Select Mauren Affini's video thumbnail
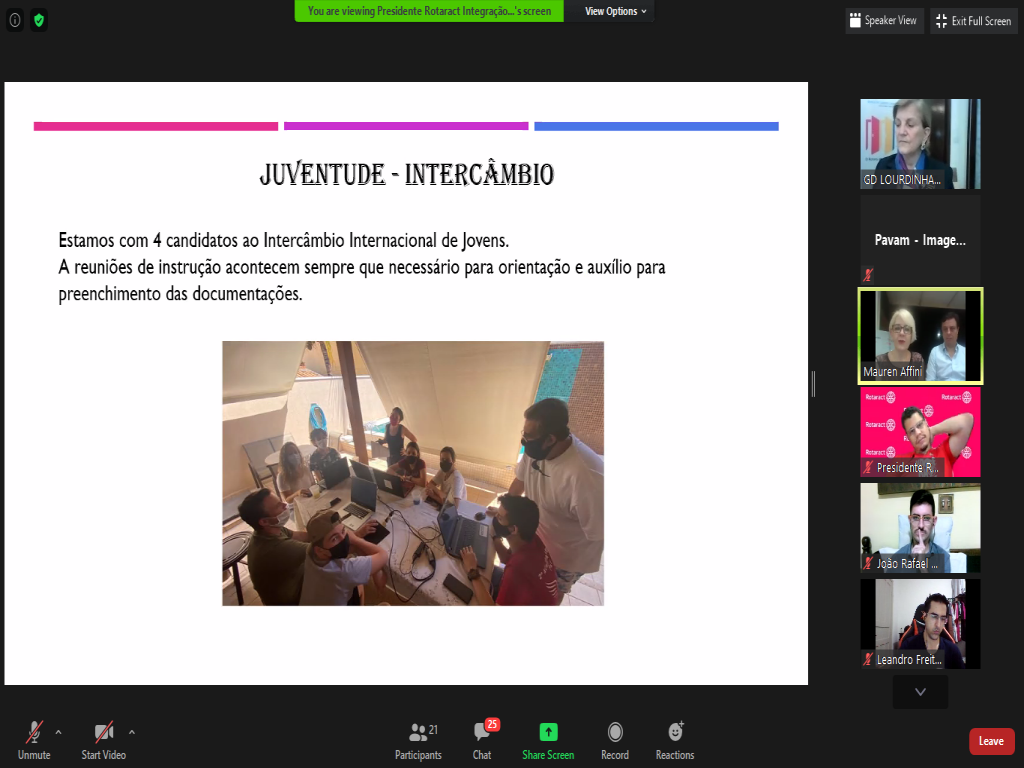 (920, 336)
